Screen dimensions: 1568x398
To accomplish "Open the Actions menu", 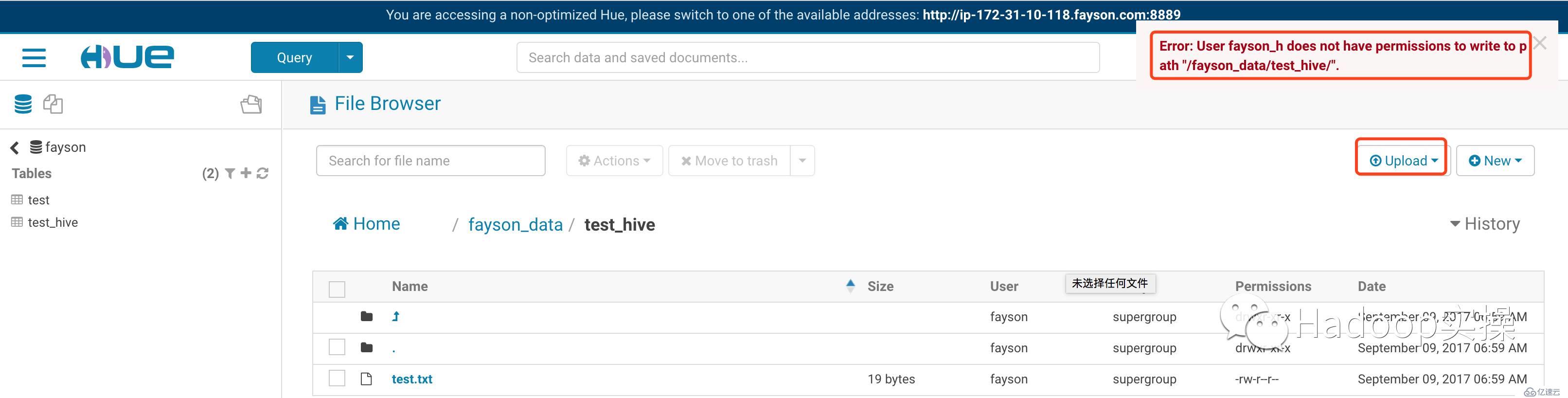I will [x=614, y=161].
